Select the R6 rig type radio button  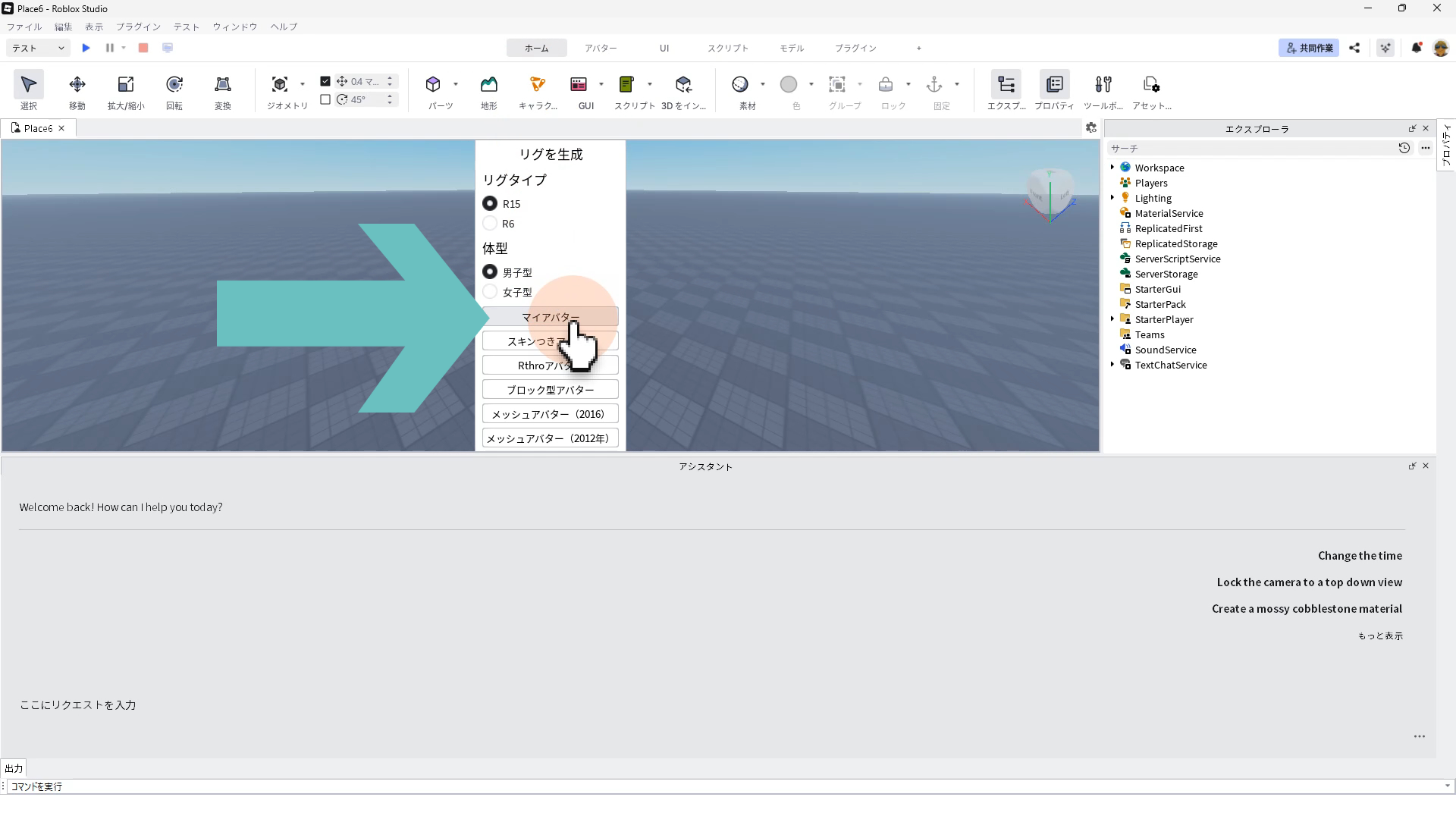[x=490, y=224]
